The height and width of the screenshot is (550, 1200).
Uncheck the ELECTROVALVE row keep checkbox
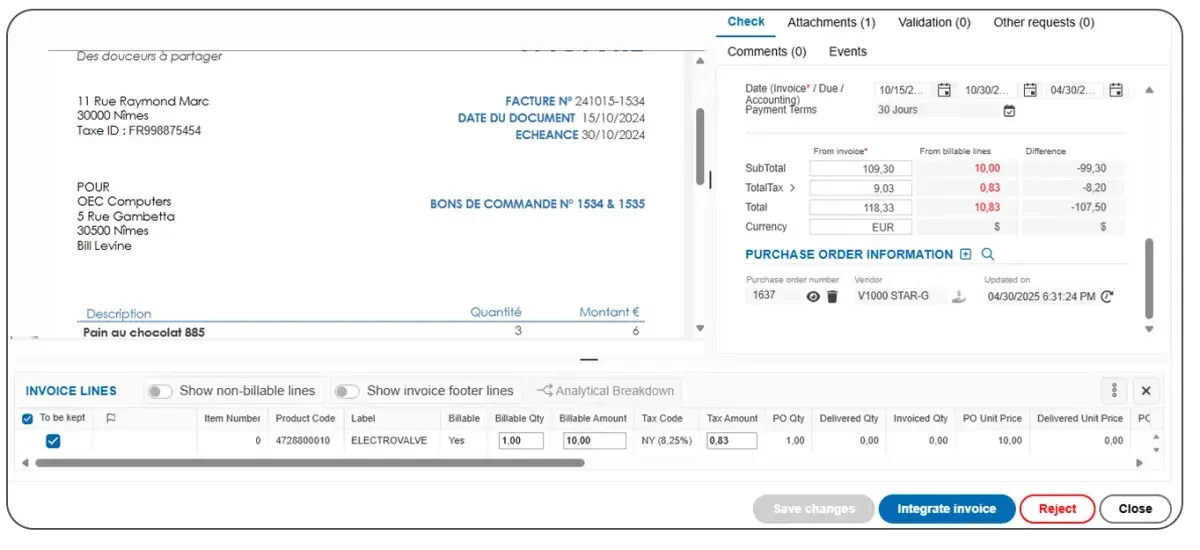54,441
